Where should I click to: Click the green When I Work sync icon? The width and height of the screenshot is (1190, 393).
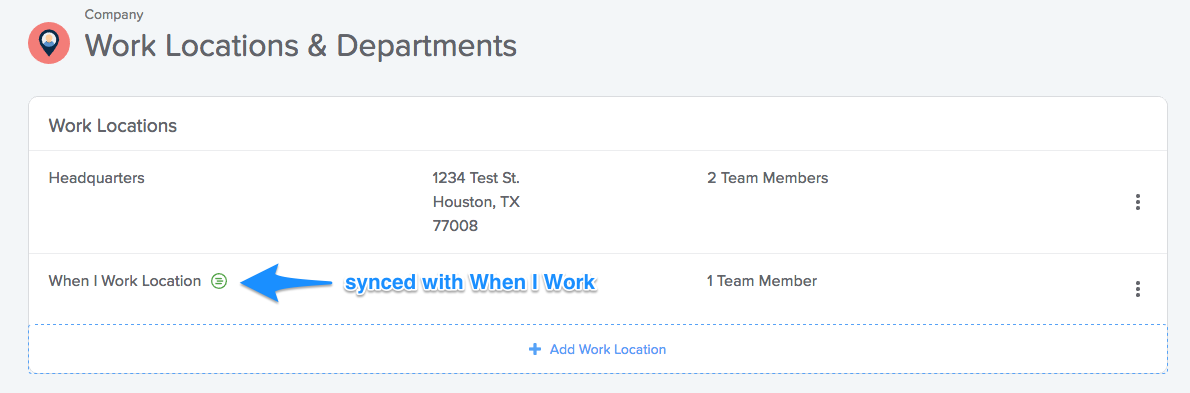(219, 281)
